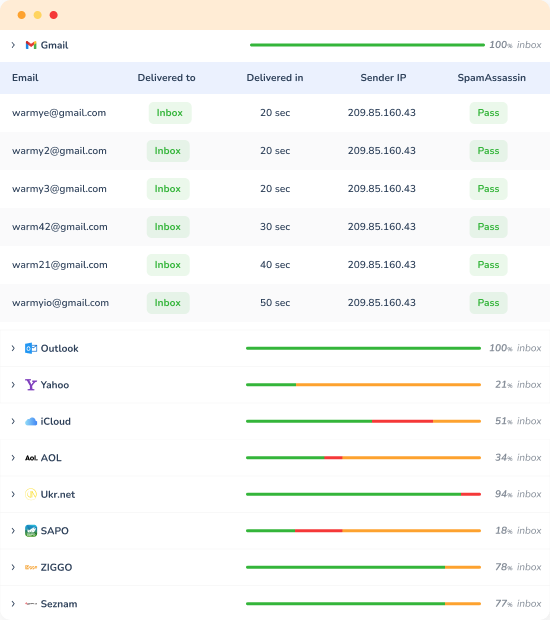
Task: Collapse the Gmail provider row chevron
Action: pos(13,45)
